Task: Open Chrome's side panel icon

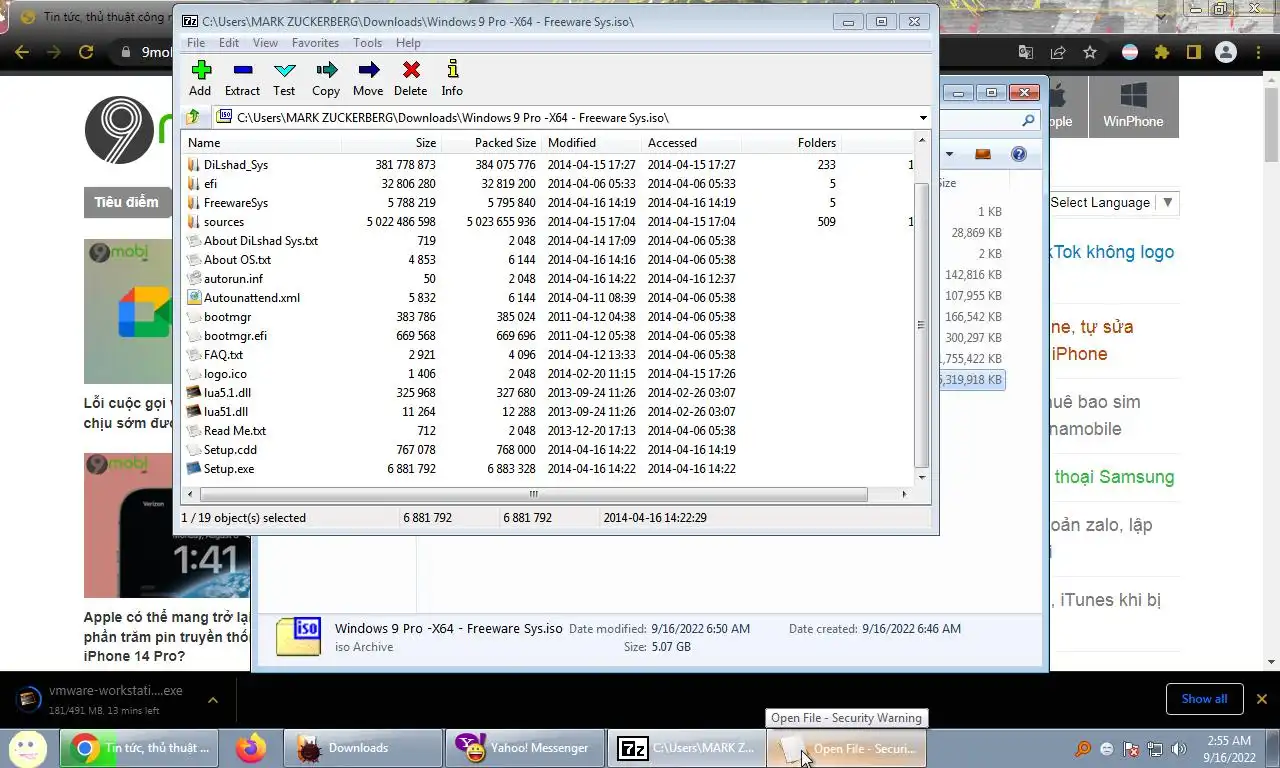Action: click(1193, 52)
